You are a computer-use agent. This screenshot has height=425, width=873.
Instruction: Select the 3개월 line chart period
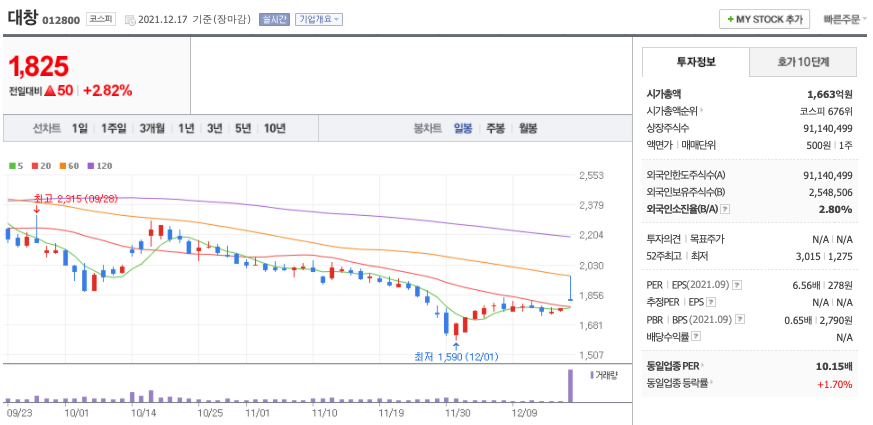click(x=152, y=128)
